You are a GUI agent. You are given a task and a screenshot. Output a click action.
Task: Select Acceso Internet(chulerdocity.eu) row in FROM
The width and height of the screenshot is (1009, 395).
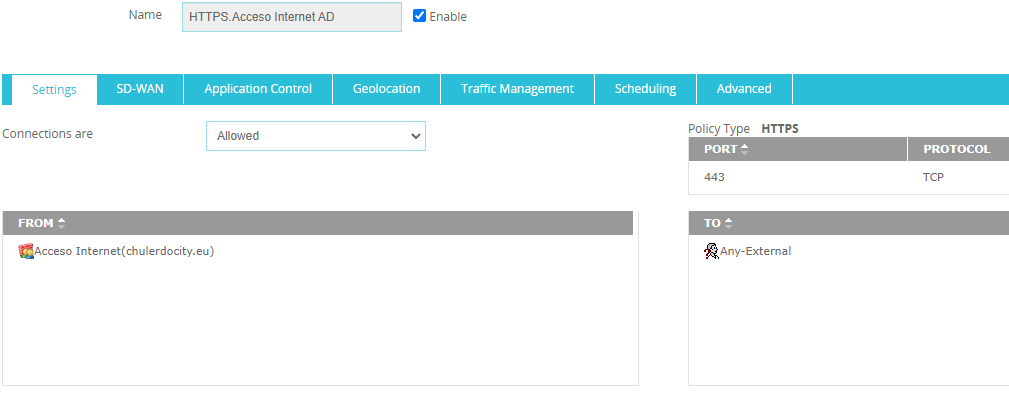(318, 252)
